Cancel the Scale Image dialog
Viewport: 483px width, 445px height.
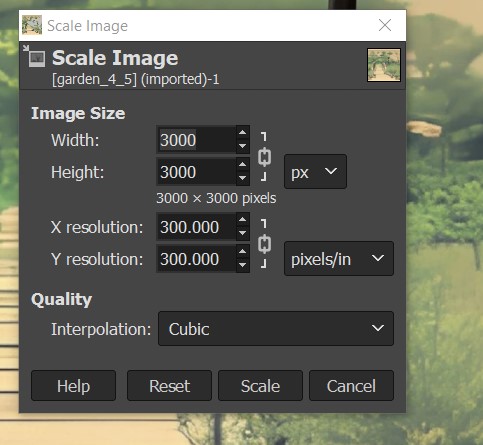(351, 386)
